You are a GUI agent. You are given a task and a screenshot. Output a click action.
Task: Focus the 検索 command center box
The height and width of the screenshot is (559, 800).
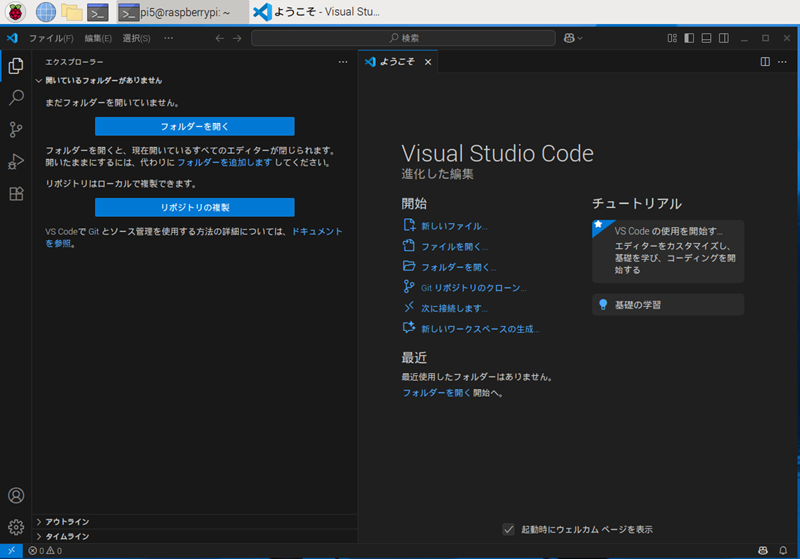(403, 38)
